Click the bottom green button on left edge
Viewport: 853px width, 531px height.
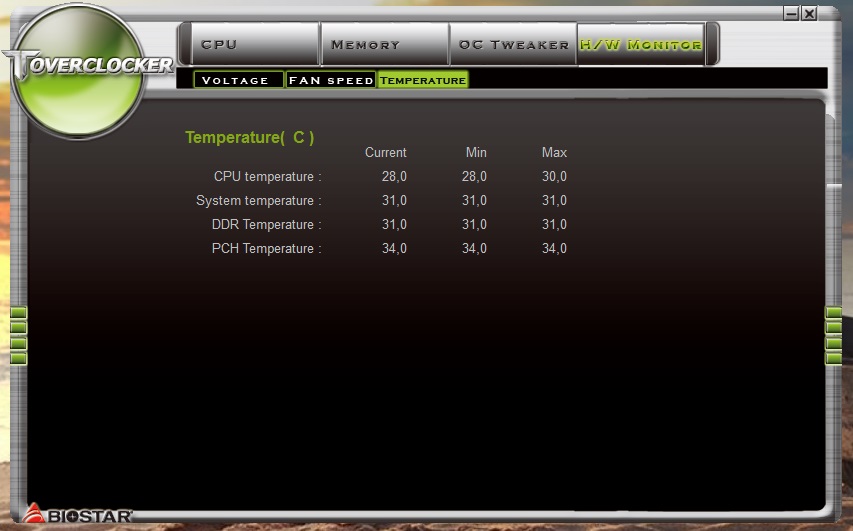[18, 358]
